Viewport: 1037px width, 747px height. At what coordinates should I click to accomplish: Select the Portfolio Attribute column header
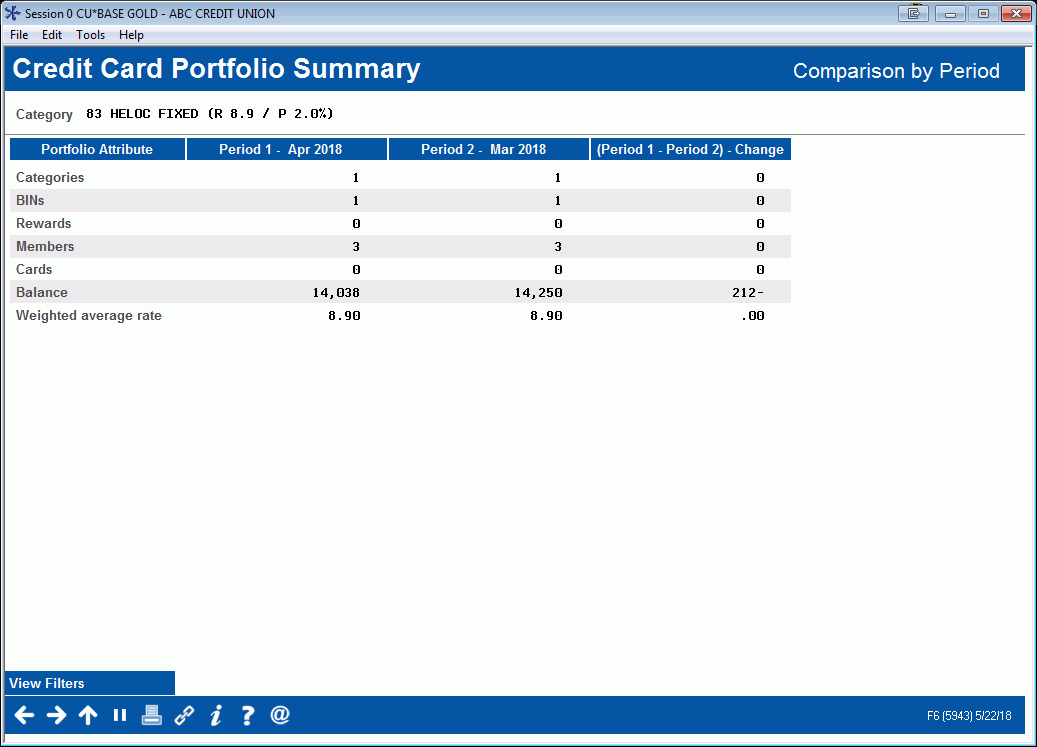(96, 148)
